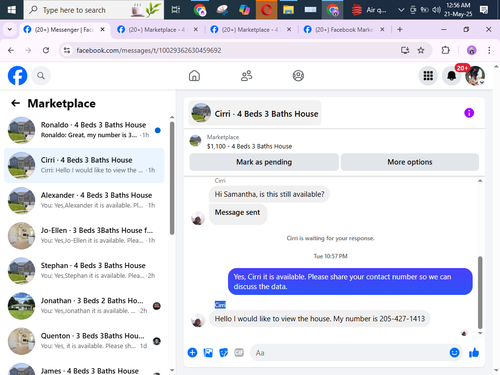Open a new browser tab
The width and height of the screenshot is (500, 375).
(x=400, y=29)
